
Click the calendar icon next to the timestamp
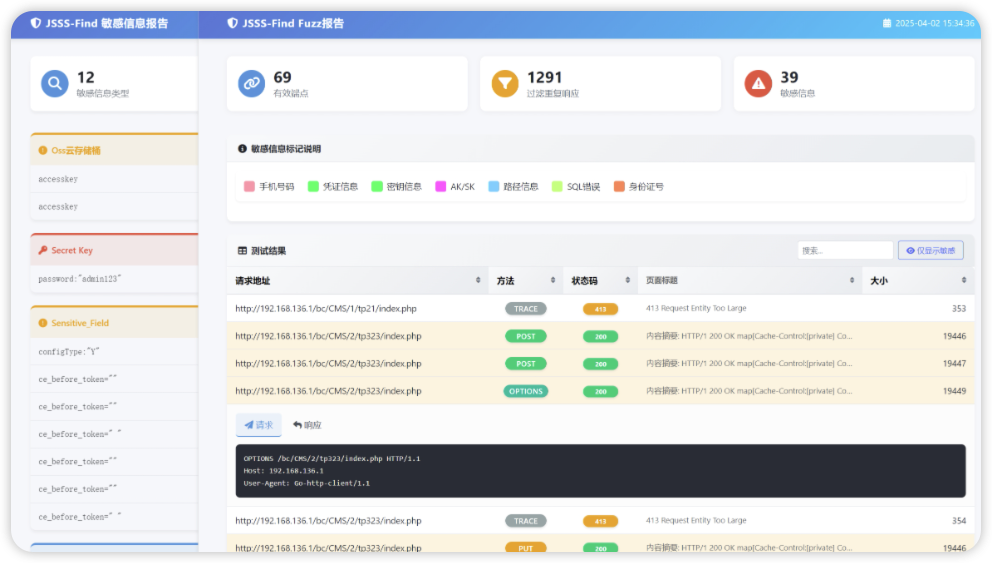point(886,23)
